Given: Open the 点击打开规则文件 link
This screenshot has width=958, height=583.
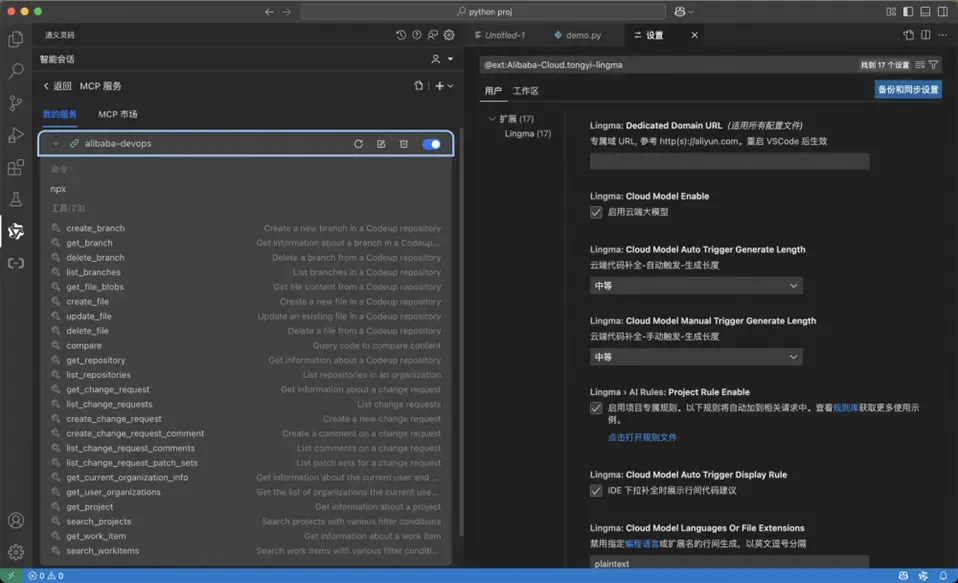Looking at the screenshot, I should point(642,438).
